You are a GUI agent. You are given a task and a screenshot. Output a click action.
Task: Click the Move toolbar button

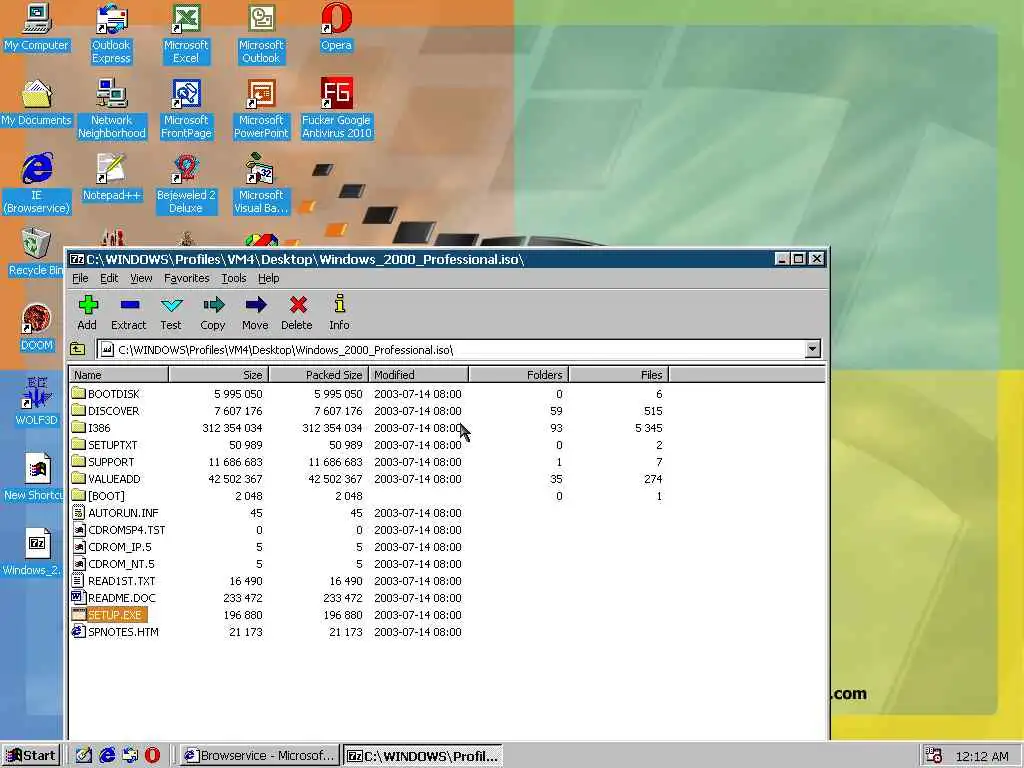coord(255,313)
